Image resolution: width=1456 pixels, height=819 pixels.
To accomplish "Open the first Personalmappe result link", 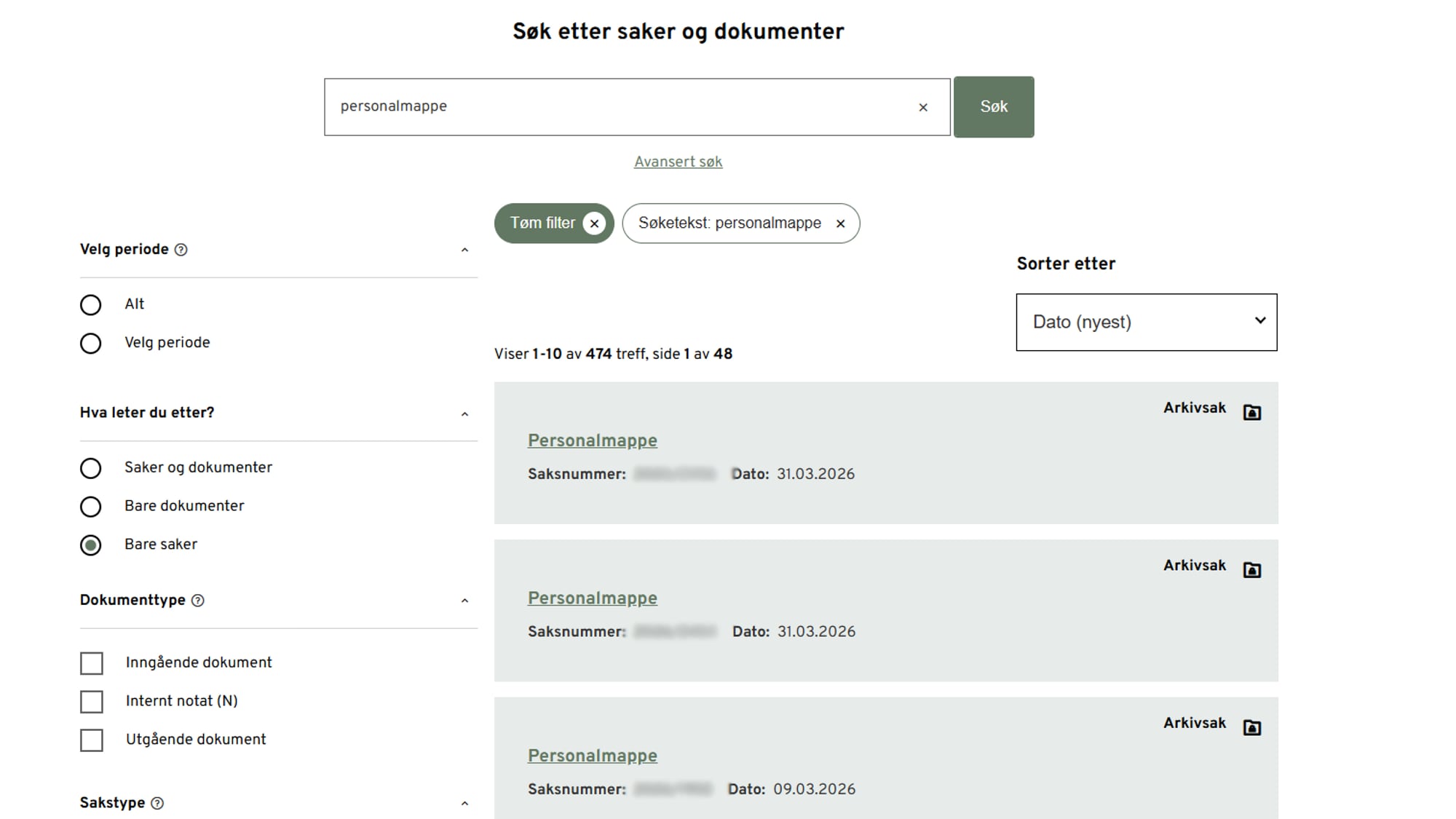I will (x=593, y=440).
